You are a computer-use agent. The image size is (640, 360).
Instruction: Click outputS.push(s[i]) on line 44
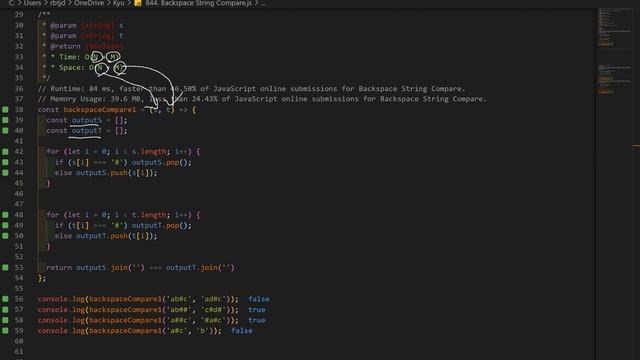pyautogui.click(x=116, y=173)
